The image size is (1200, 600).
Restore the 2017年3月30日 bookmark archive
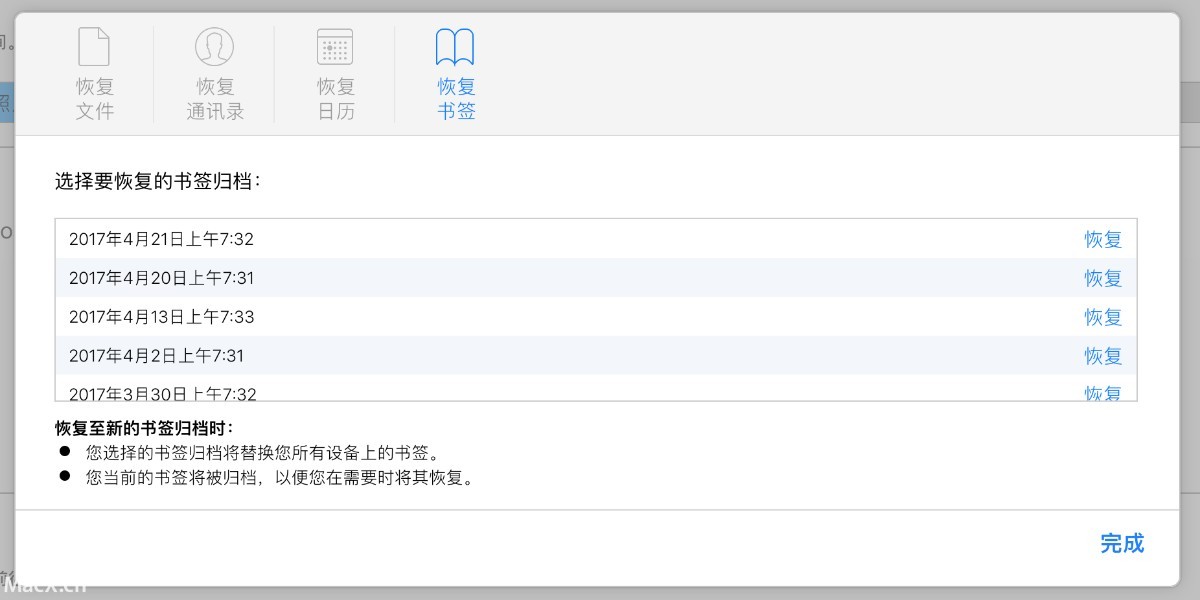click(x=1103, y=393)
